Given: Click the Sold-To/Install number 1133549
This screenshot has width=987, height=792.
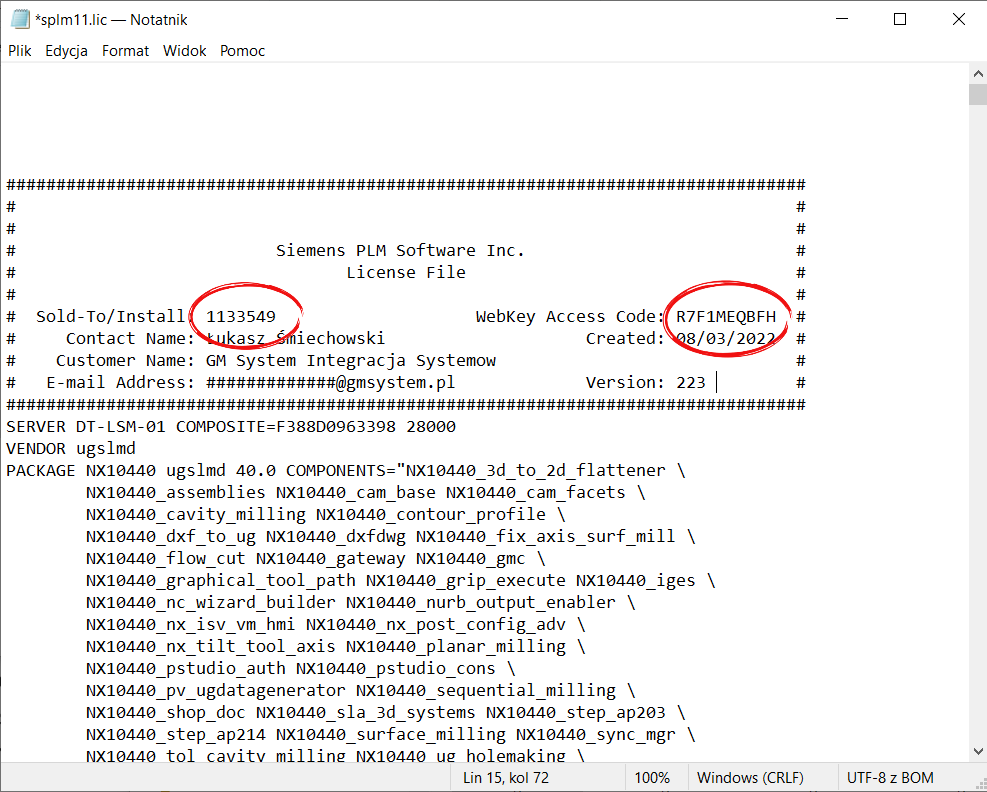Looking at the screenshot, I should pyautogui.click(x=241, y=317).
